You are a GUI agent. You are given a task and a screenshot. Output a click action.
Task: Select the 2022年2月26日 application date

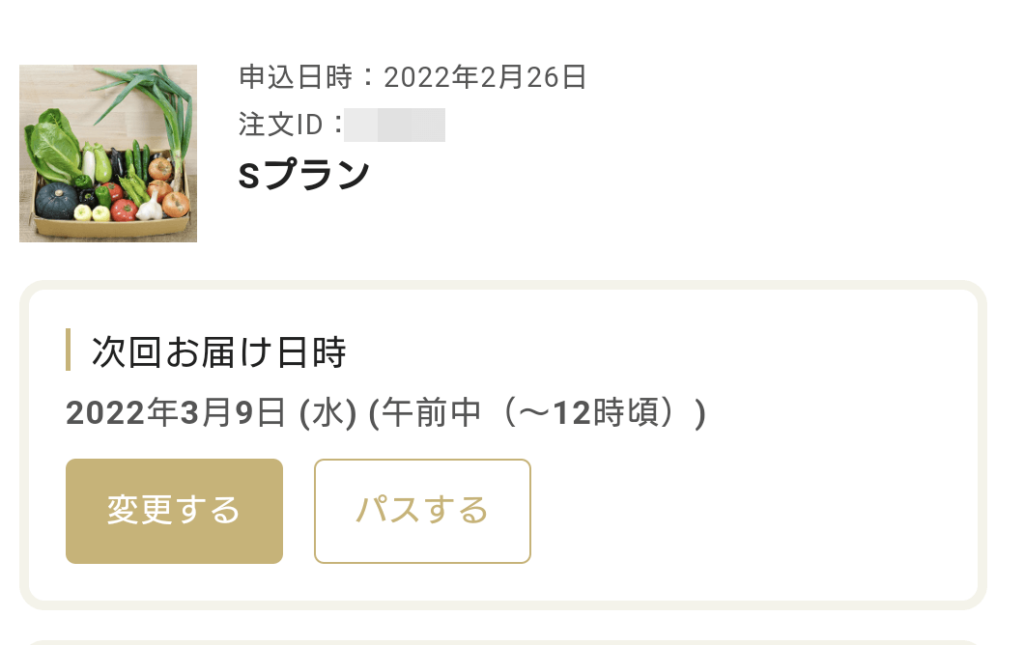point(485,77)
